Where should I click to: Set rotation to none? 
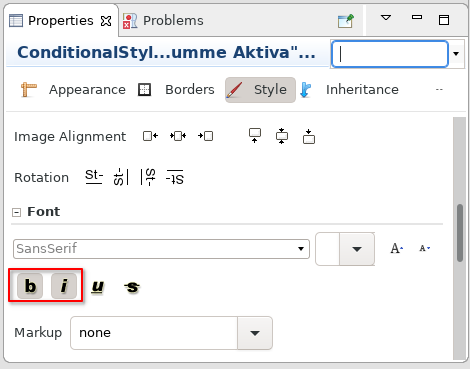94,177
